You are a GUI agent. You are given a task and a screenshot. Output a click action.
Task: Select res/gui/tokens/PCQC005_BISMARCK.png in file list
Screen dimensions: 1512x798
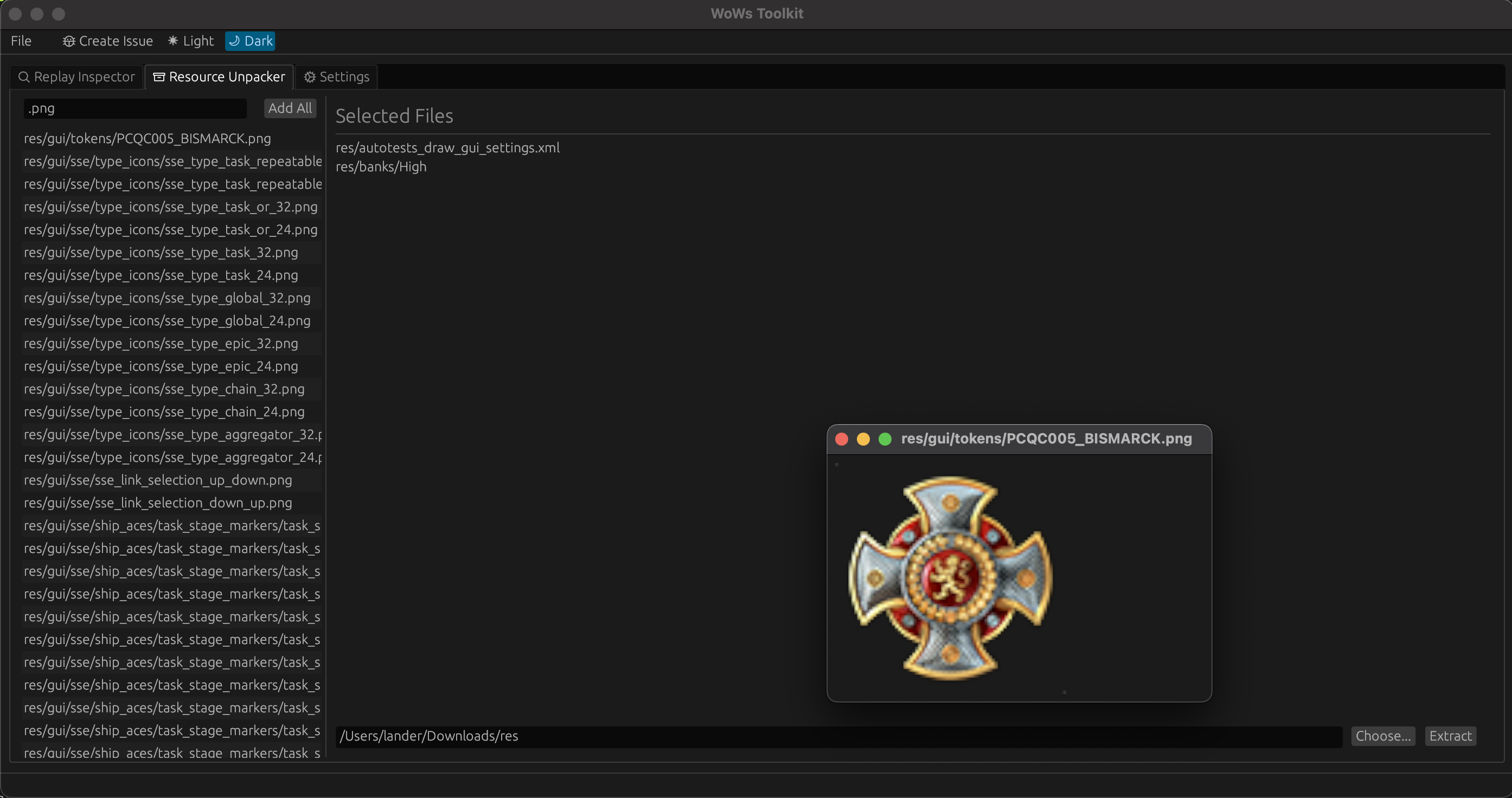(x=148, y=138)
